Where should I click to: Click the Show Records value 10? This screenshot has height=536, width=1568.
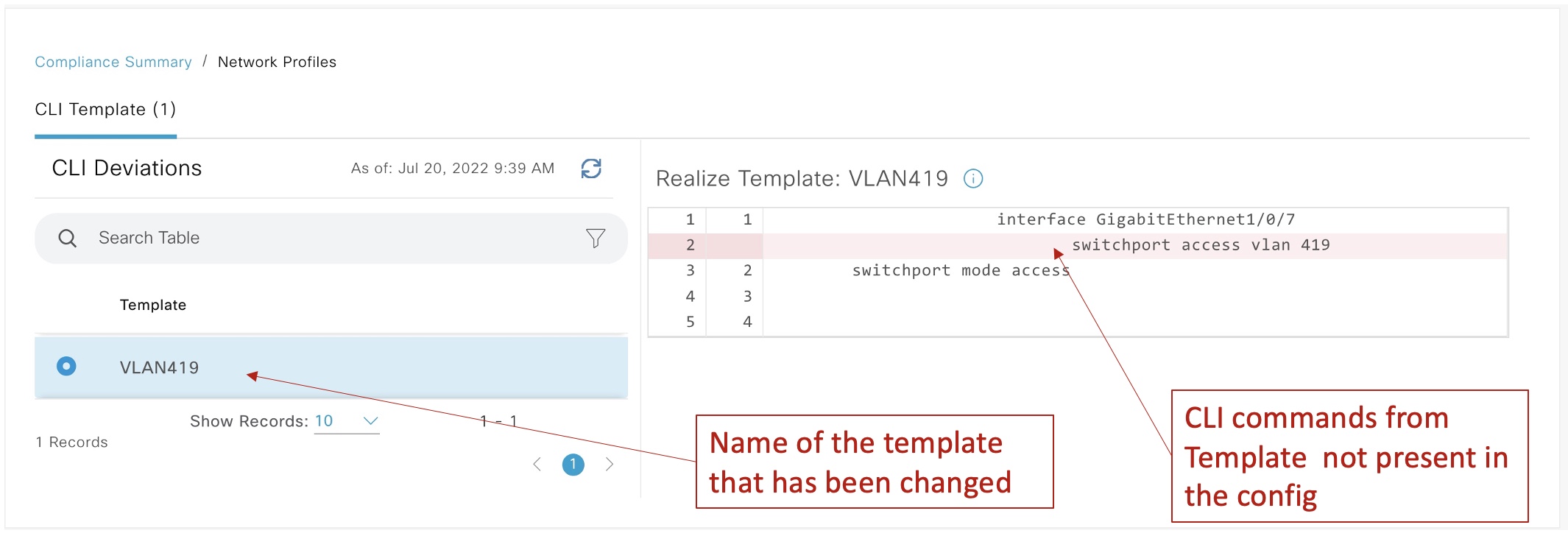tap(324, 421)
